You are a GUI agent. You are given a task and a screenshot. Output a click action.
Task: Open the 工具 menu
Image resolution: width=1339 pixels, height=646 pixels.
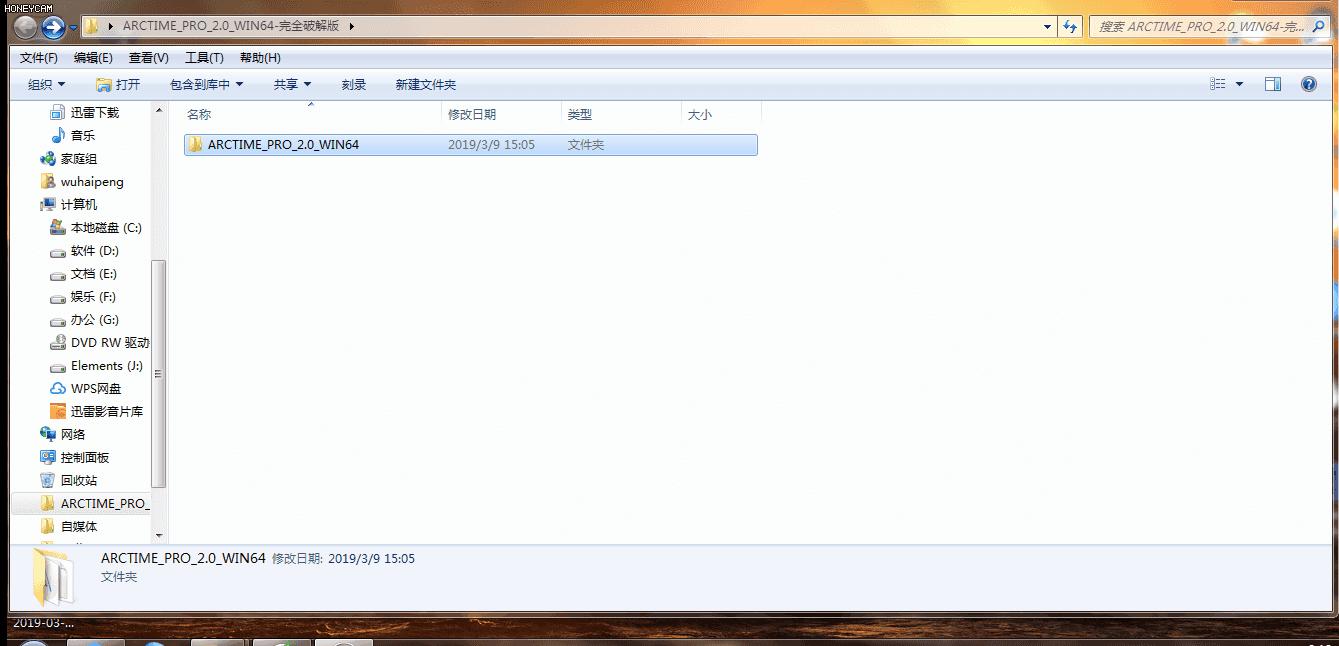[x=204, y=57]
